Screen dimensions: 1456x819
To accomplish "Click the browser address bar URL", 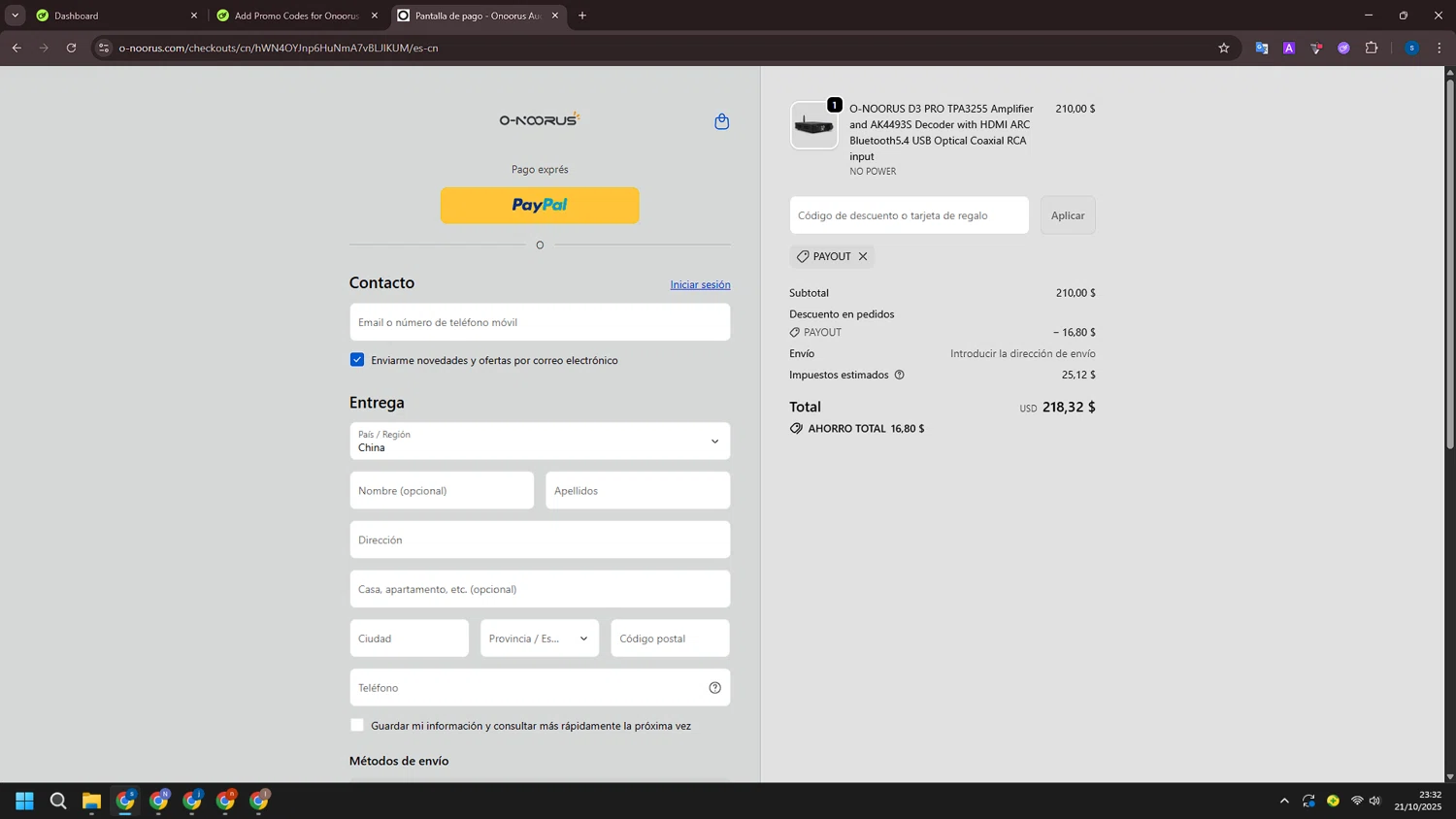I will 278,48.
